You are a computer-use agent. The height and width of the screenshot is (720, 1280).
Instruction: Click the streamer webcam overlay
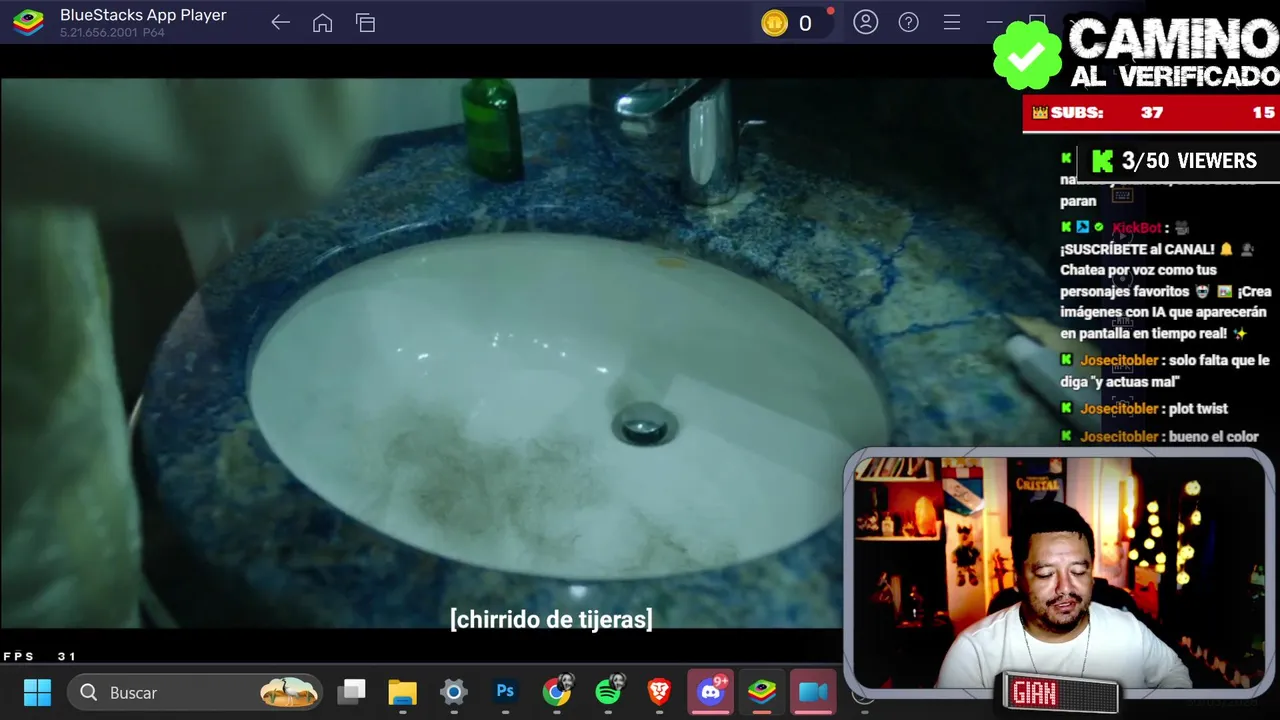pos(1058,572)
